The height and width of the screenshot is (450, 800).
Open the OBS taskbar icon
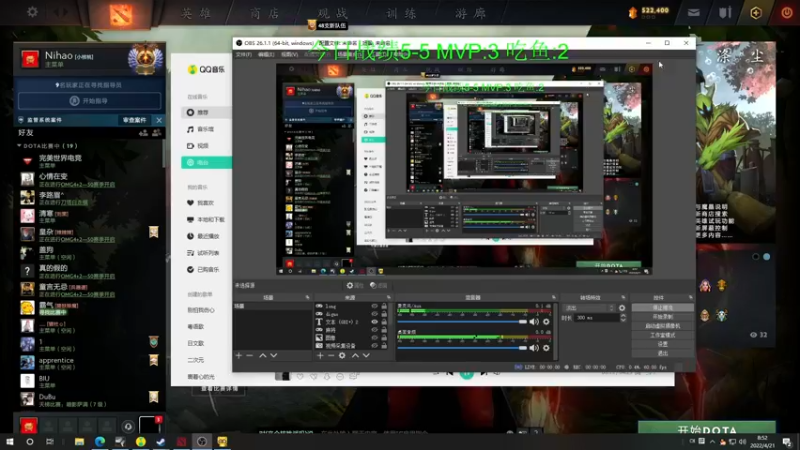pyautogui.click(x=202, y=441)
